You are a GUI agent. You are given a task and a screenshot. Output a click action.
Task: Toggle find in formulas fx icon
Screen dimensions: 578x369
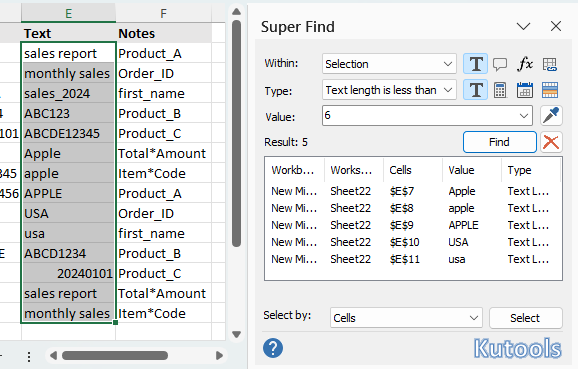[x=525, y=64]
